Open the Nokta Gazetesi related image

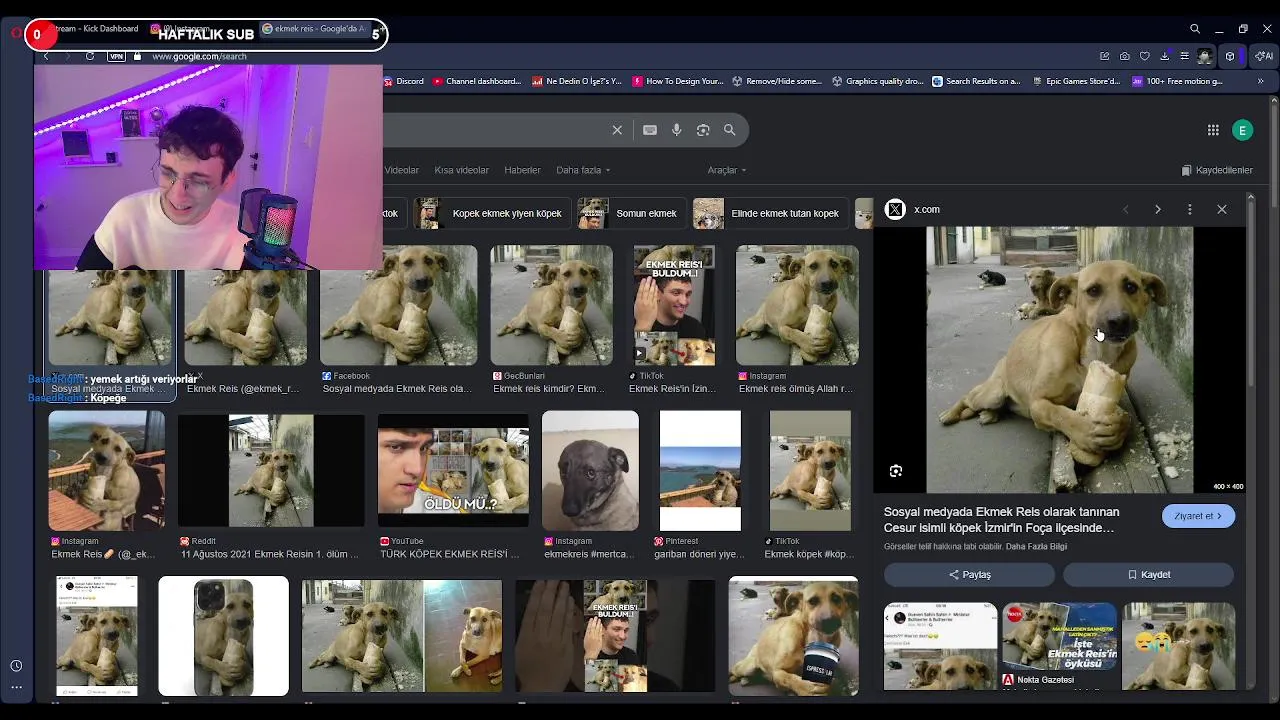pyautogui.click(x=1059, y=645)
